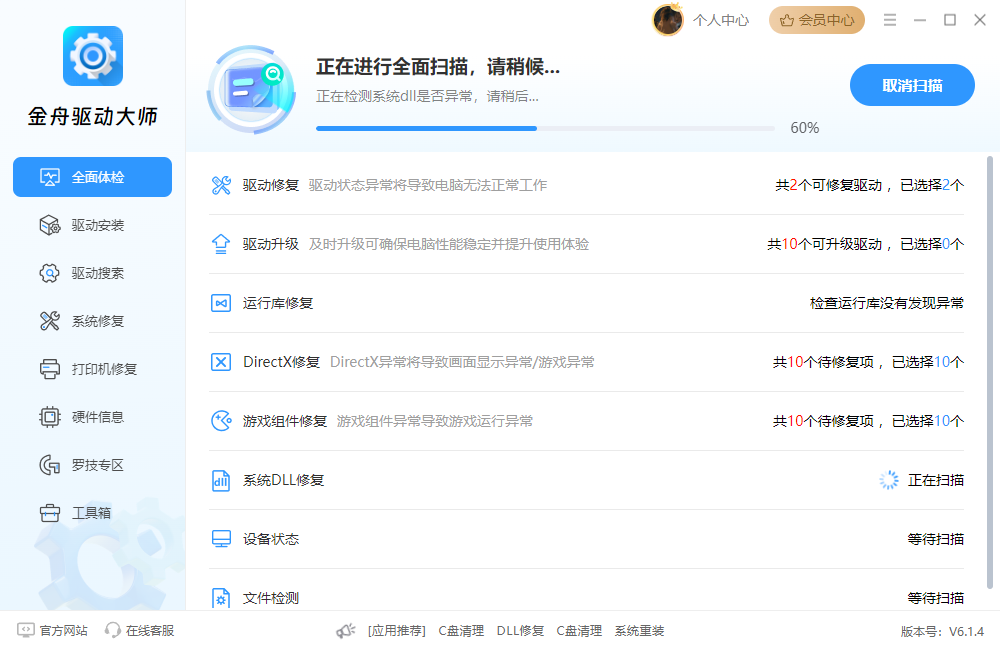Click the 打印机修复 printer icon

(x=50, y=369)
